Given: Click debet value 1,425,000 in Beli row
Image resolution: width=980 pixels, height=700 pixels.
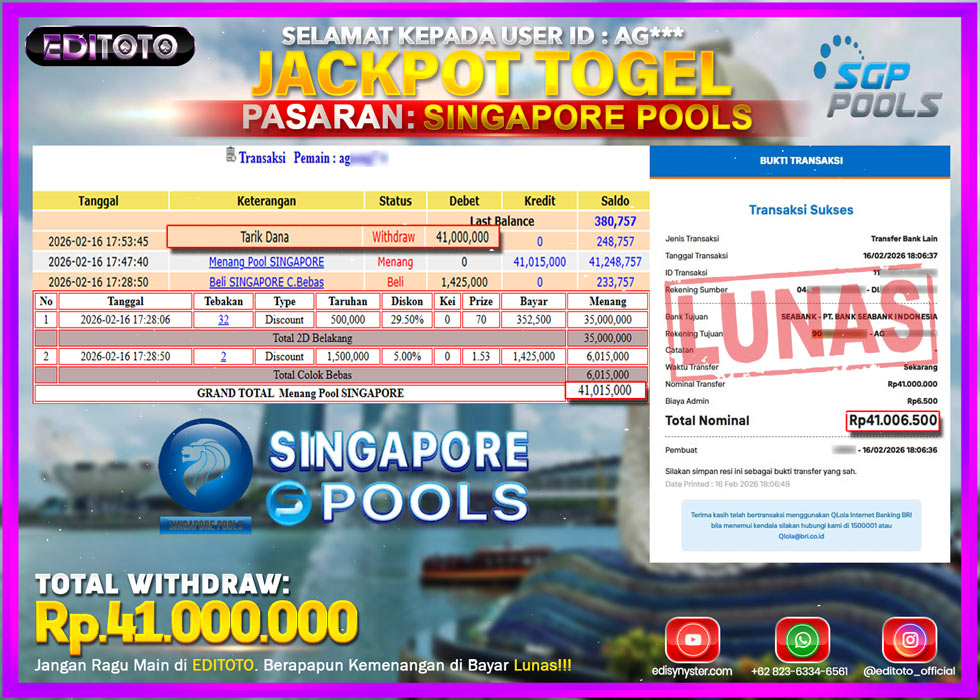Looking at the screenshot, I should tap(464, 282).
